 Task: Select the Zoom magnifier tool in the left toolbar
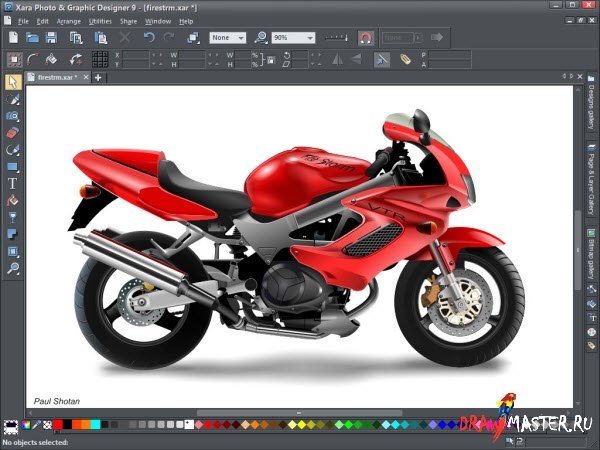[13, 268]
